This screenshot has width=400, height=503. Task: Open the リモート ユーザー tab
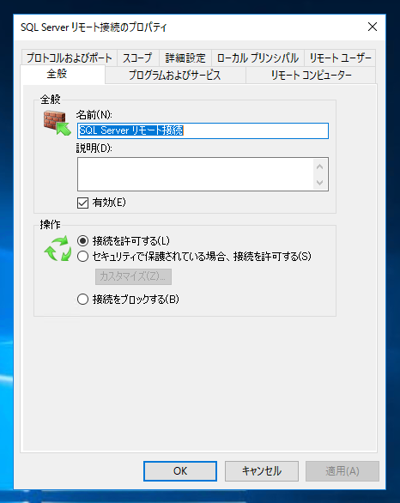340,58
